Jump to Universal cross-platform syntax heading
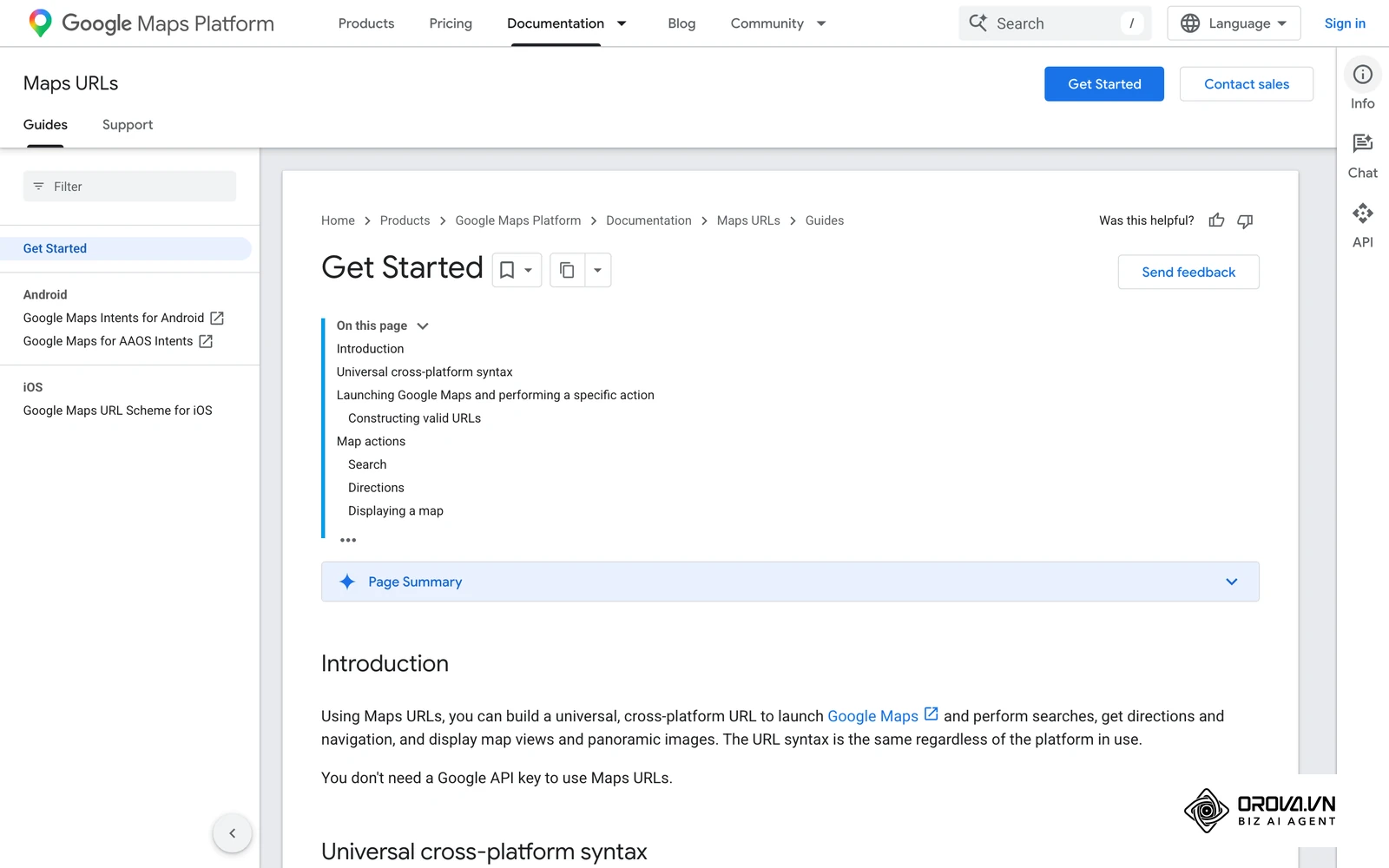 click(x=425, y=372)
